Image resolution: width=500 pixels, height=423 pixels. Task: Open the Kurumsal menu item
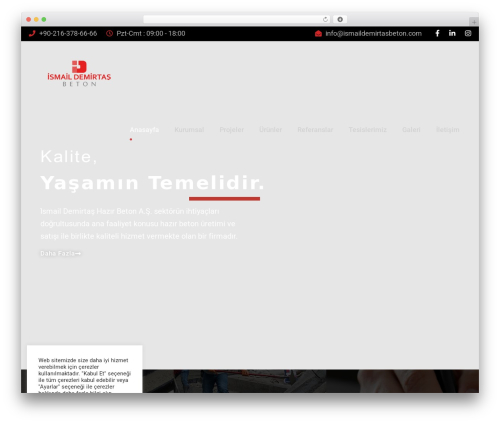[189, 130]
